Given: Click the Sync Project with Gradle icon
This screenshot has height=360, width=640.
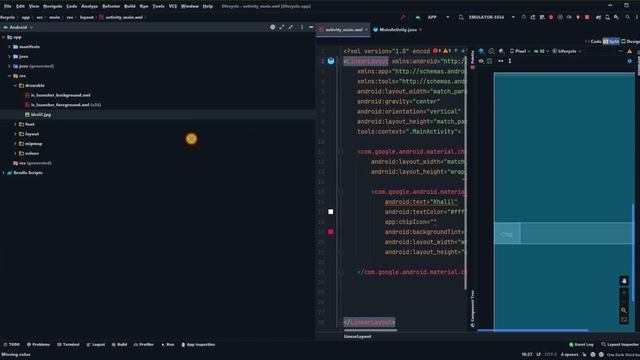Looking at the screenshot, I should [x=598, y=17].
